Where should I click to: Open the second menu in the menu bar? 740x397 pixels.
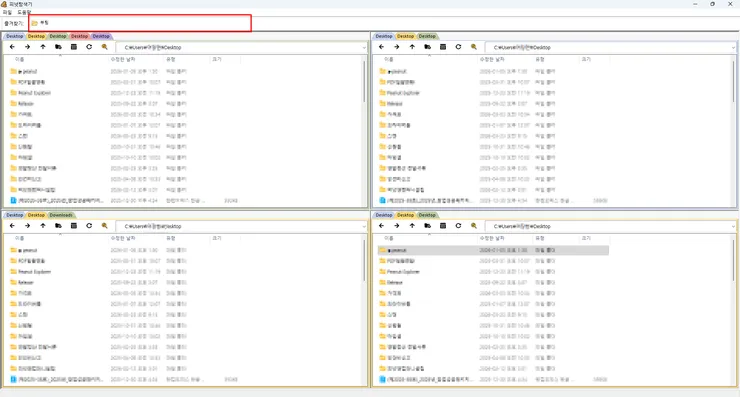pyautogui.click(x=24, y=12)
